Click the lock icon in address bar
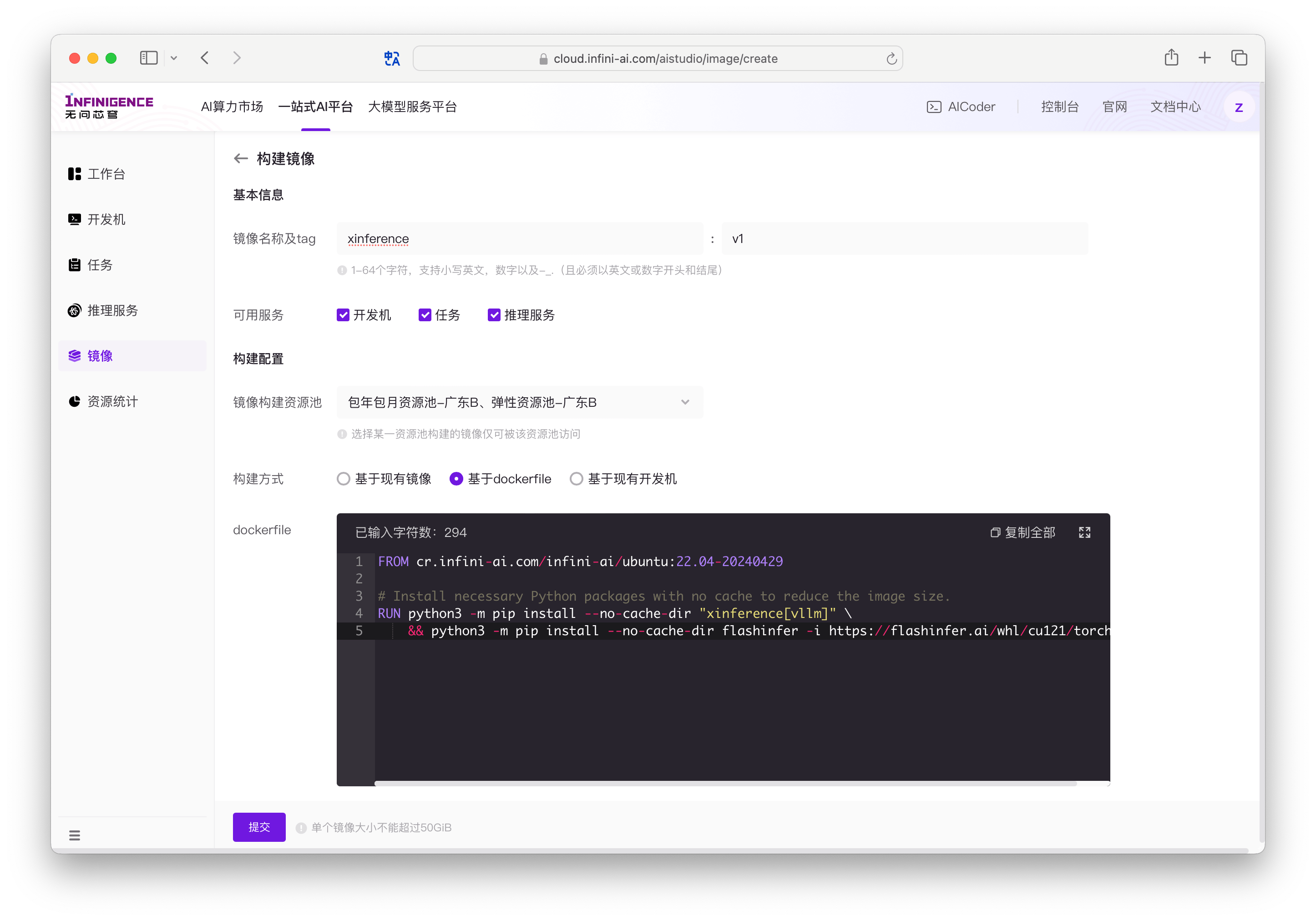The image size is (1316, 921). [x=543, y=59]
